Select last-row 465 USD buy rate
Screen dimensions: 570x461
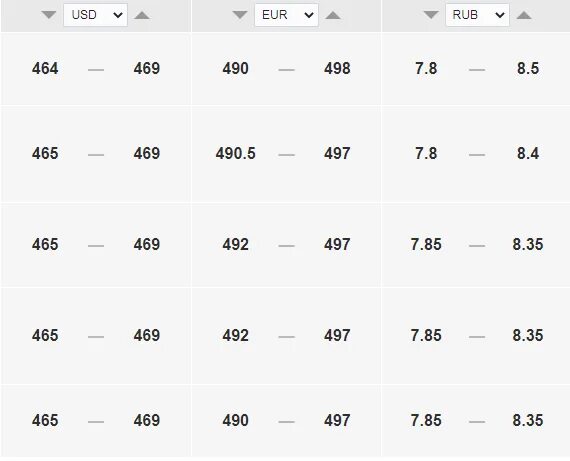pyautogui.click(x=45, y=420)
